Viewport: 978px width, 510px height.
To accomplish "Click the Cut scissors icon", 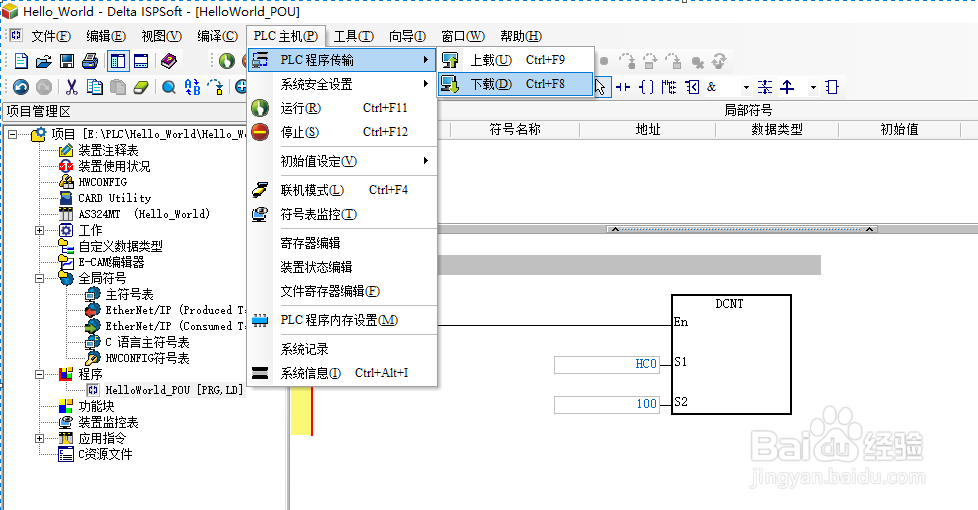I will tap(72, 87).
